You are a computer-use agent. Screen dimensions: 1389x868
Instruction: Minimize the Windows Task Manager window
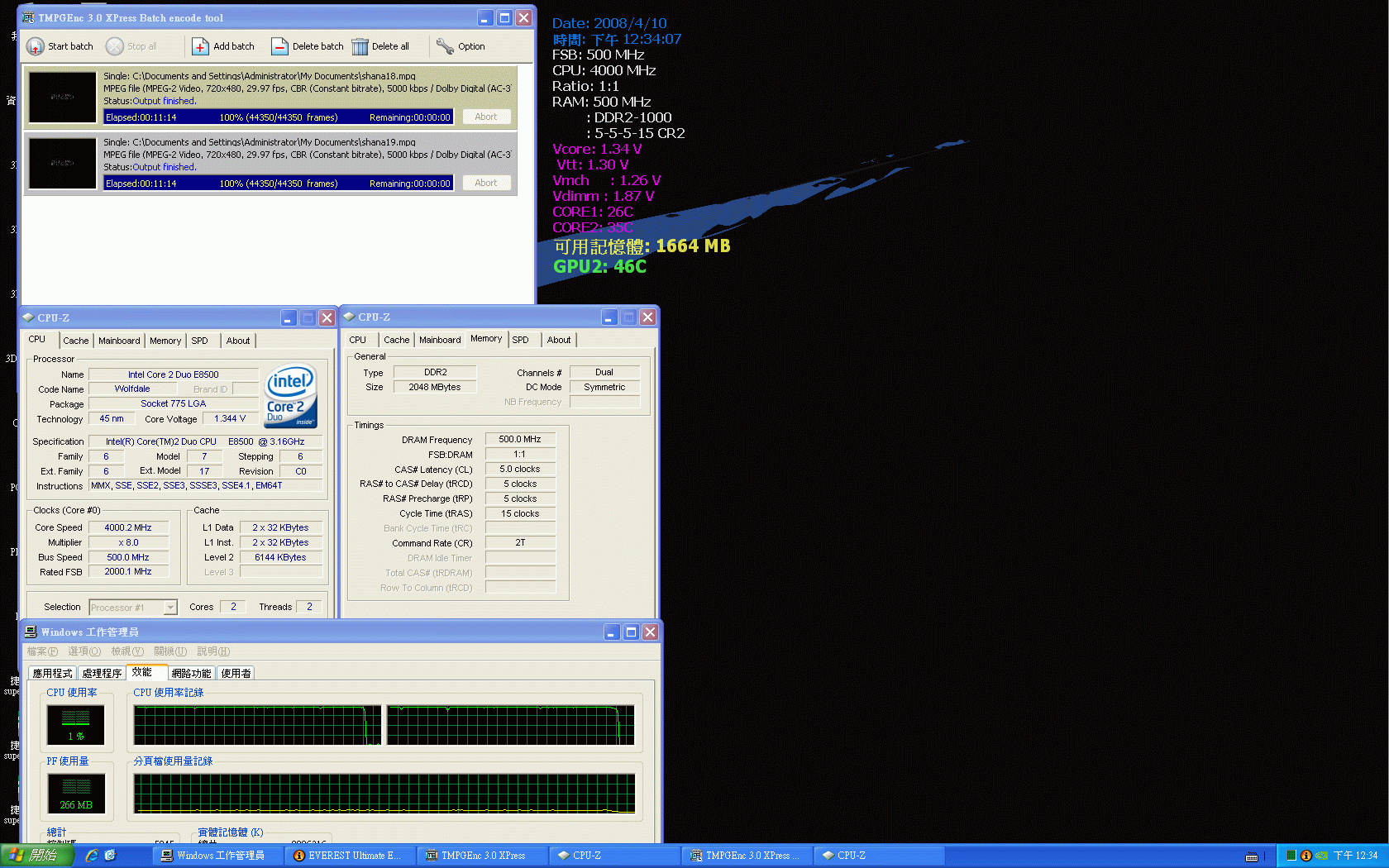click(x=611, y=632)
